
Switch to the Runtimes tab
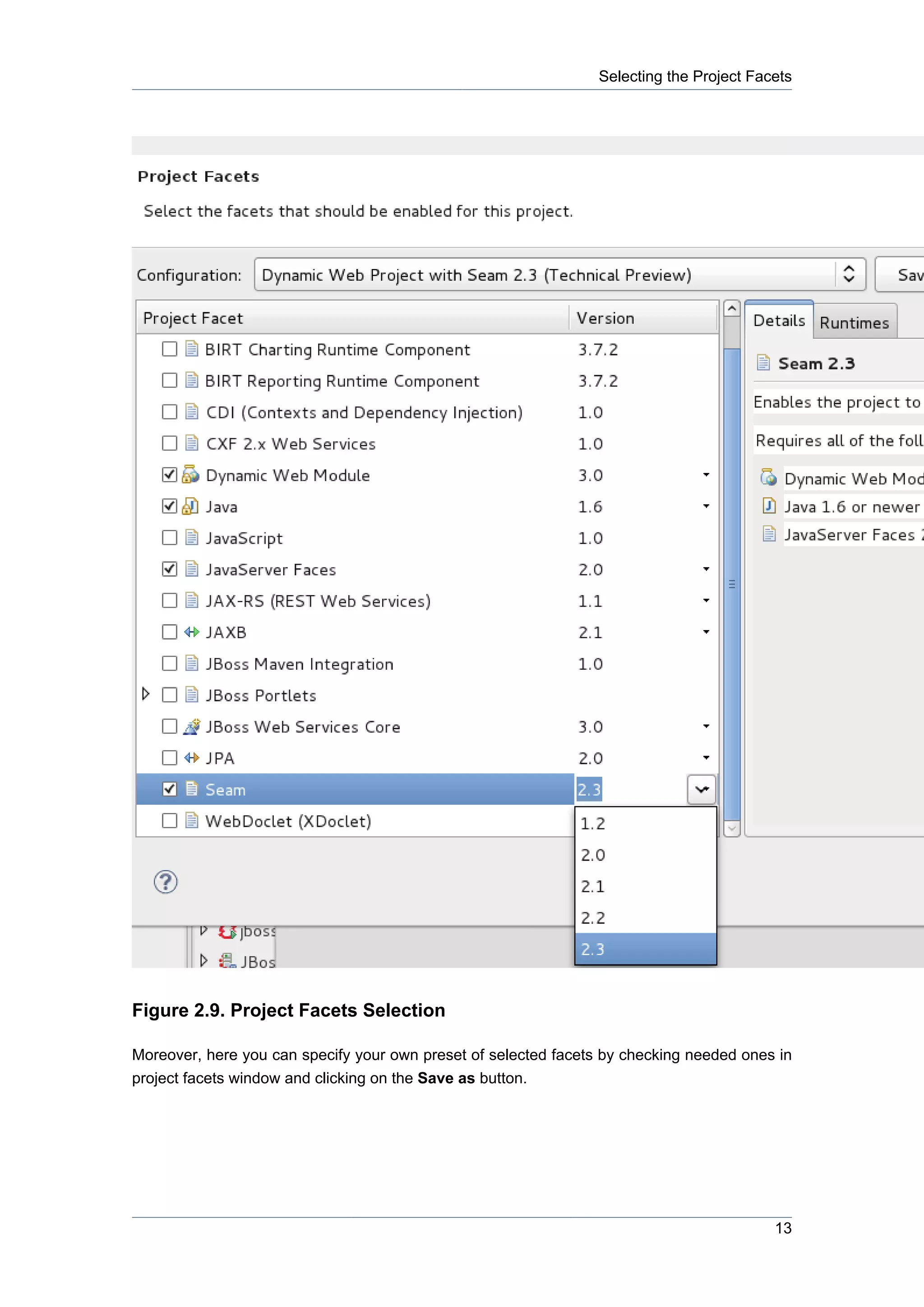[x=855, y=322]
